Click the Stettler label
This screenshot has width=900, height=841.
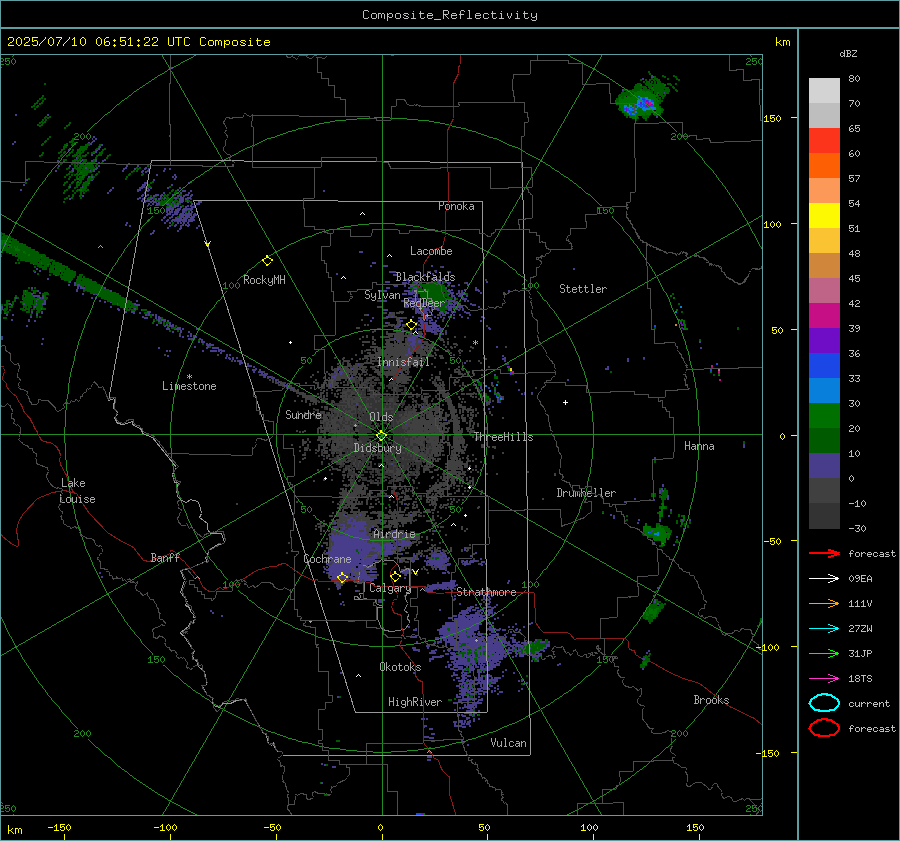coord(583,289)
